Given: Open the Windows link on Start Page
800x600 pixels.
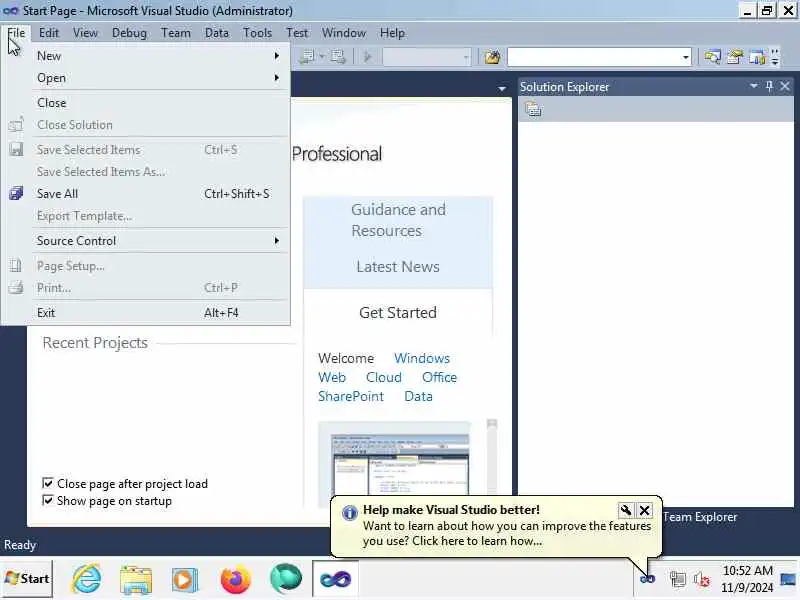Looking at the screenshot, I should pyautogui.click(x=421, y=358).
